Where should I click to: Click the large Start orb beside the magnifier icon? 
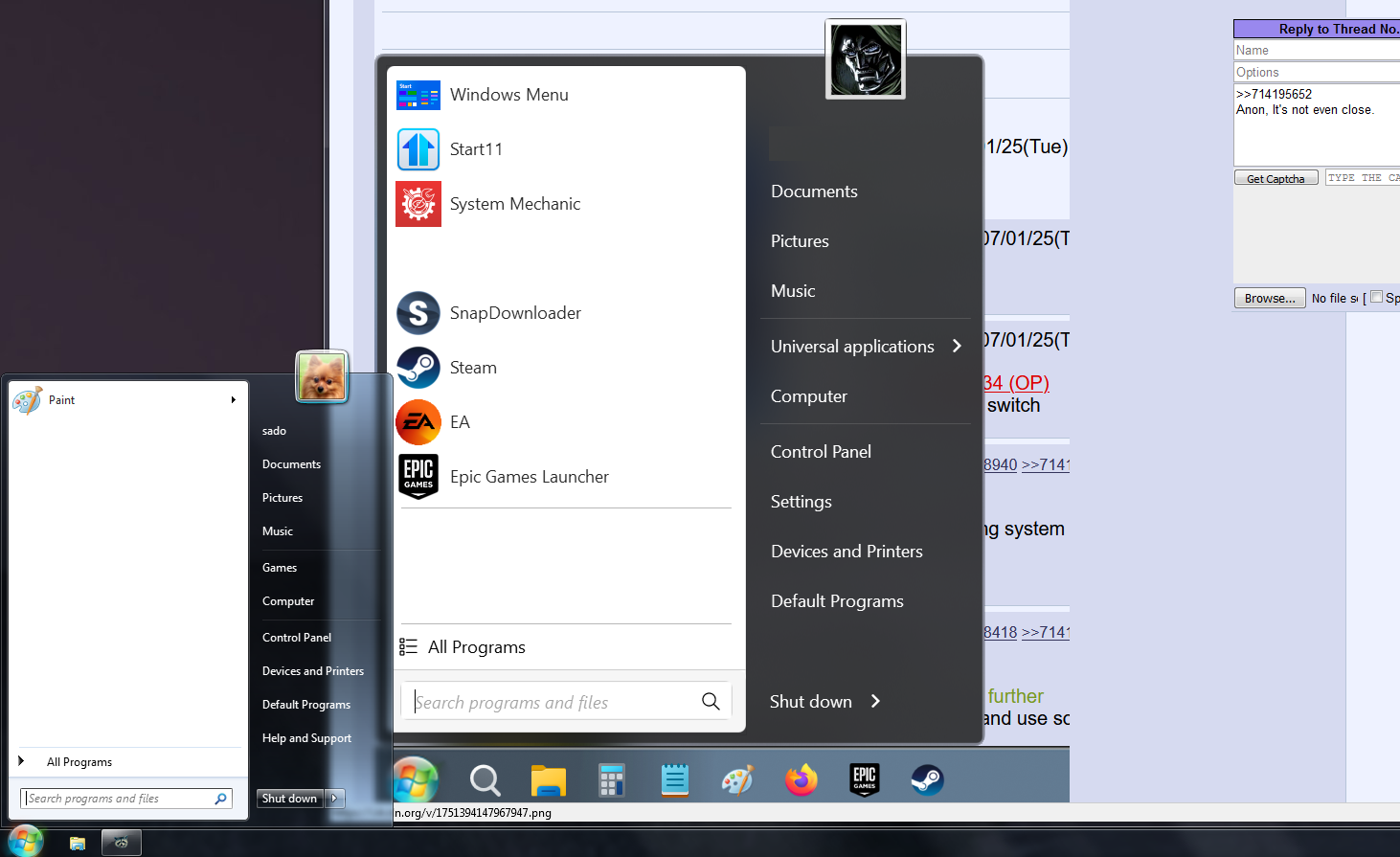point(416,780)
